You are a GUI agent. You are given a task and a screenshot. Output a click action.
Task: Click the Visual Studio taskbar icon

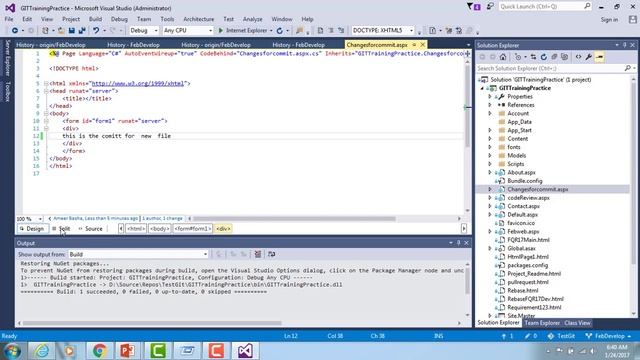tap(245, 351)
